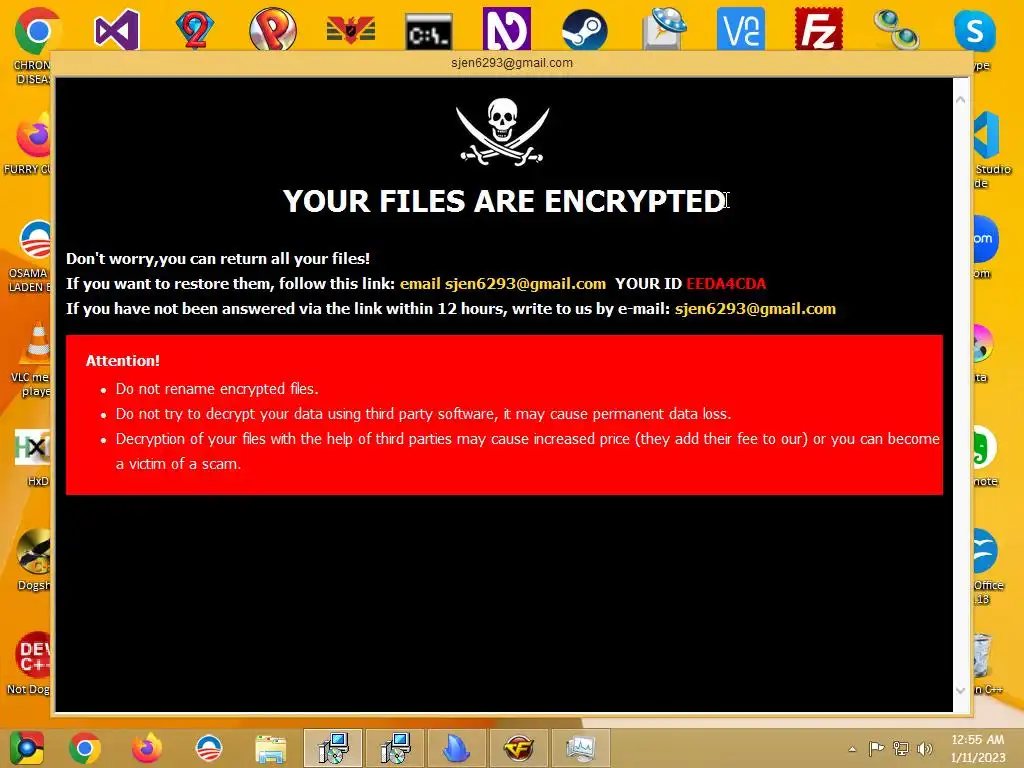Open Skype desktop icon

coord(974,29)
